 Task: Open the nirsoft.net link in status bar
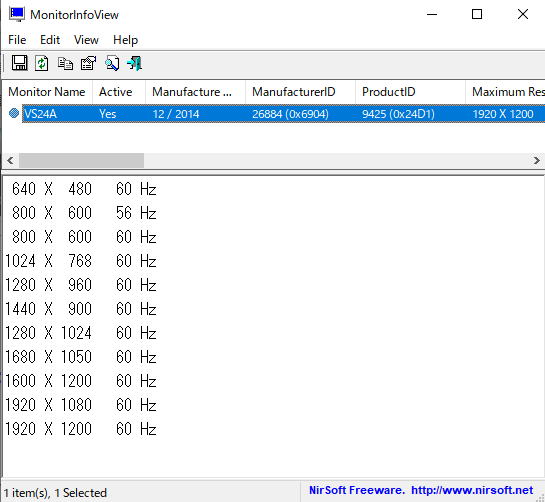point(472,490)
